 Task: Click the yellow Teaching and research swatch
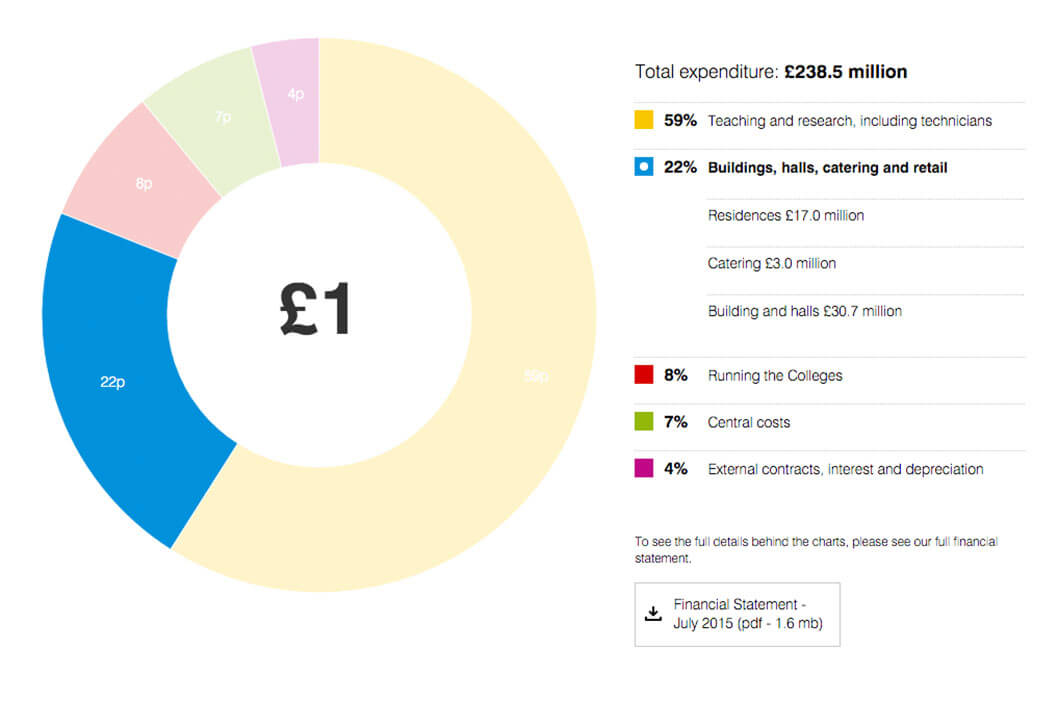coord(644,121)
